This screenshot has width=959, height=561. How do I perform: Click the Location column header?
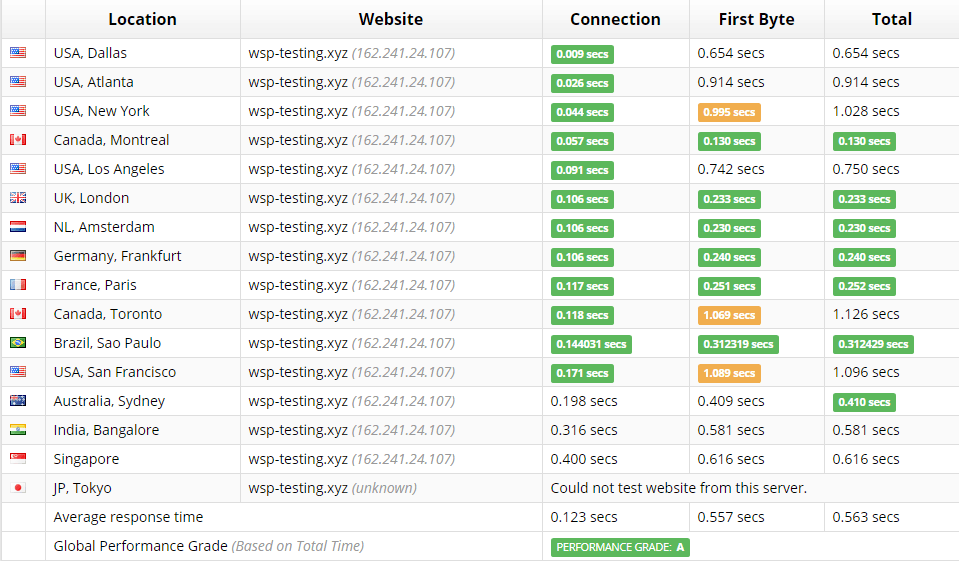point(143,19)
